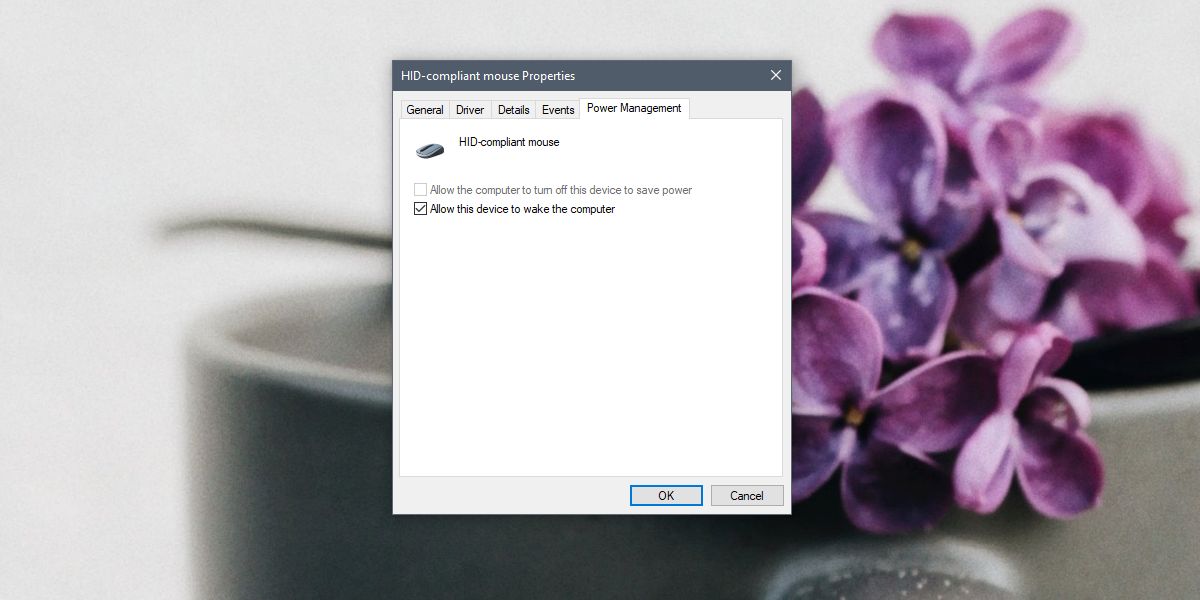Screen dimensions: 1200x600
Task: View the Events tab
Action: coord(558,110)
